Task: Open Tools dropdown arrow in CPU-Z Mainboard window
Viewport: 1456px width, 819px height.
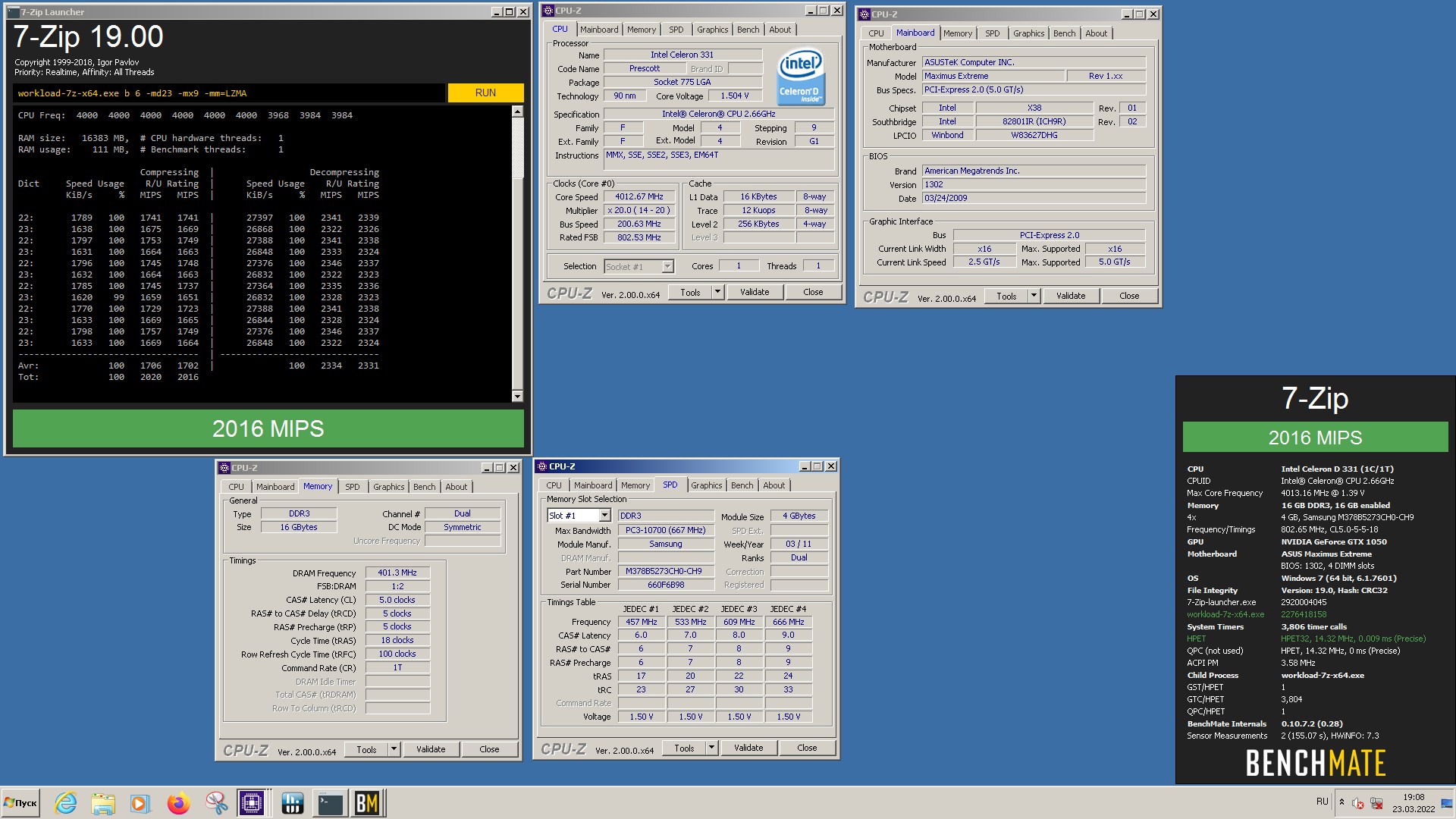Action: pos(1034,296)
